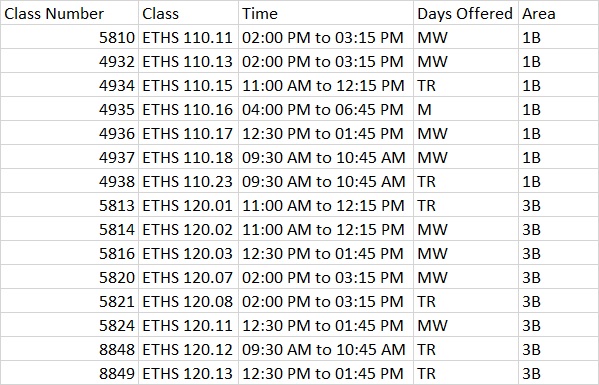Click time cell for ETHS 110.18 row
Viewport: 599px width, 385px height.
[325, 157]
